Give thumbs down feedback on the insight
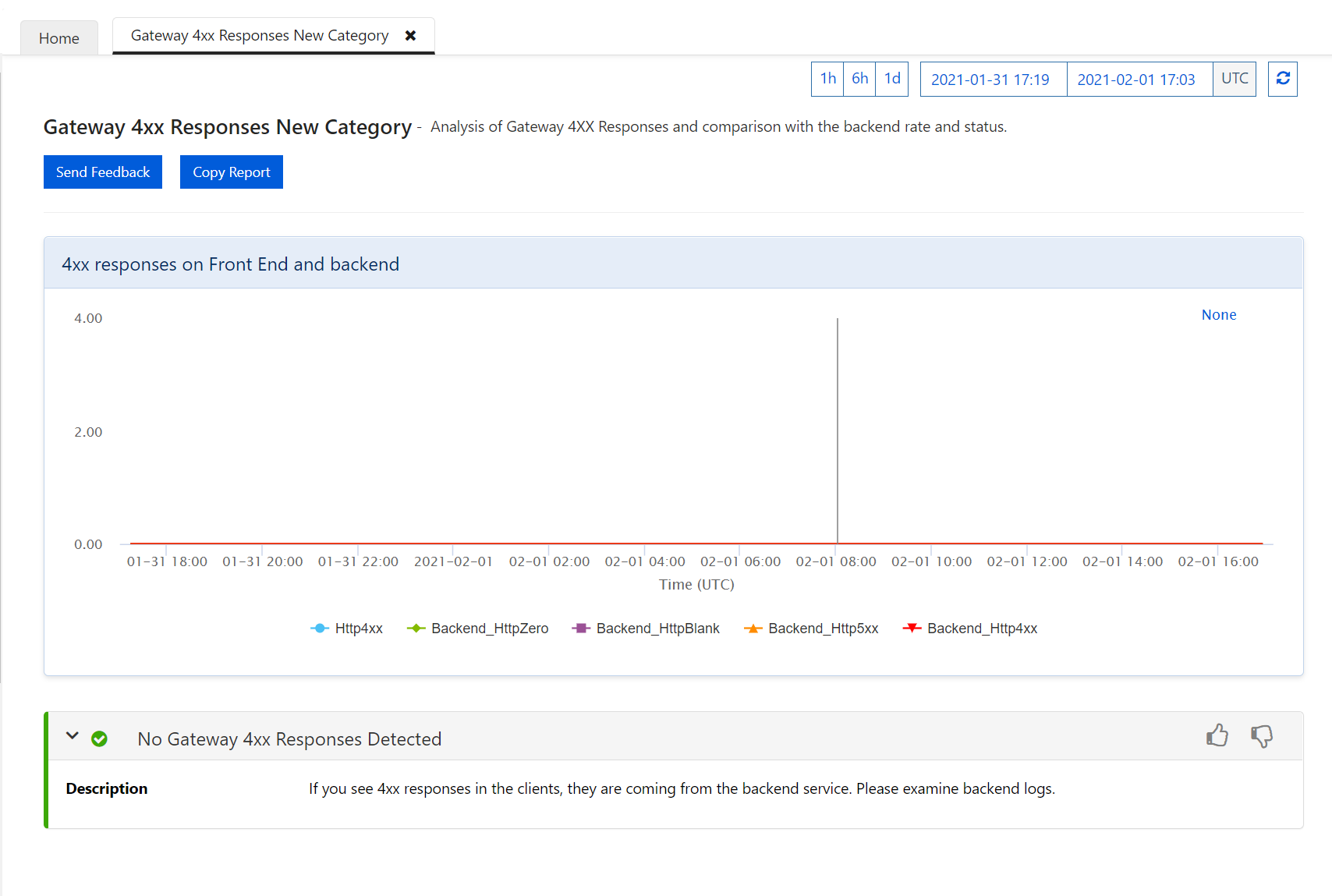 tap(1262, 735)
